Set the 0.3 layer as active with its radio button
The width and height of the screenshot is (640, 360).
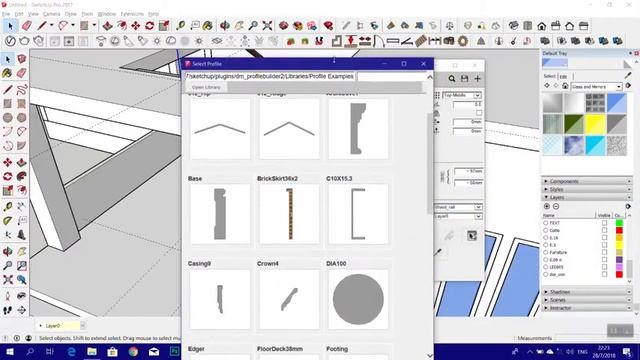pos(546,245)
